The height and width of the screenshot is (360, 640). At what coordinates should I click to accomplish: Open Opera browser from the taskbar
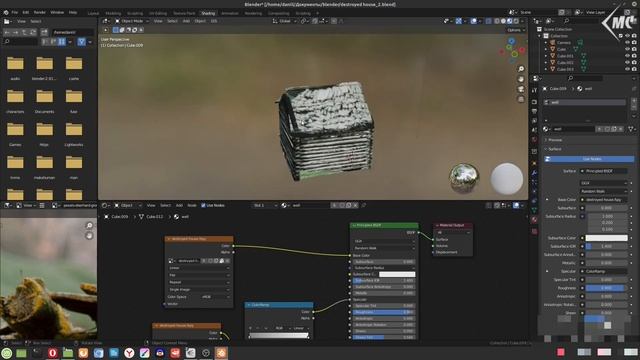52,353
